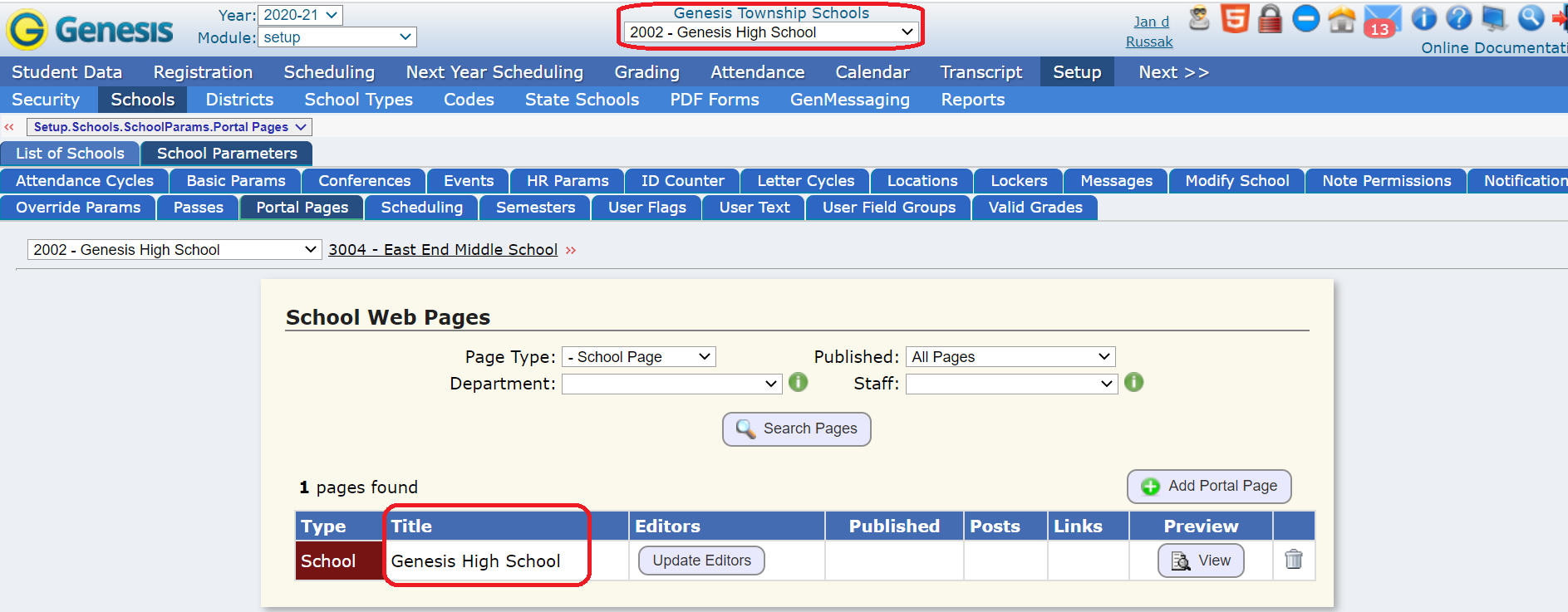The width and height of the screenshot is (1568, 612).
Task: Go to the home page via house icon
Action: click(x=1341, y=18)
